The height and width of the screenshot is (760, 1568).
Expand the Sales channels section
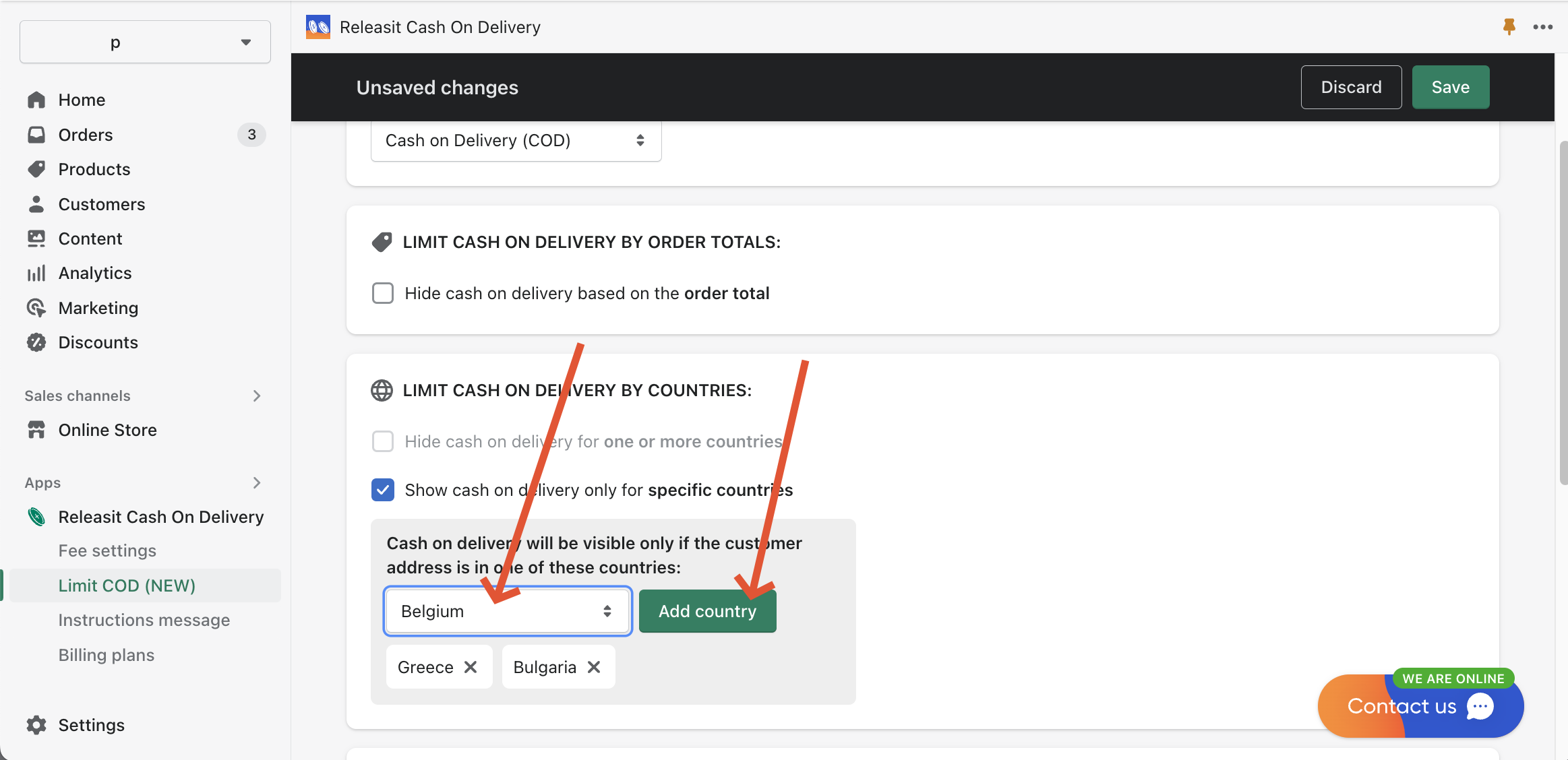[256, 395]
